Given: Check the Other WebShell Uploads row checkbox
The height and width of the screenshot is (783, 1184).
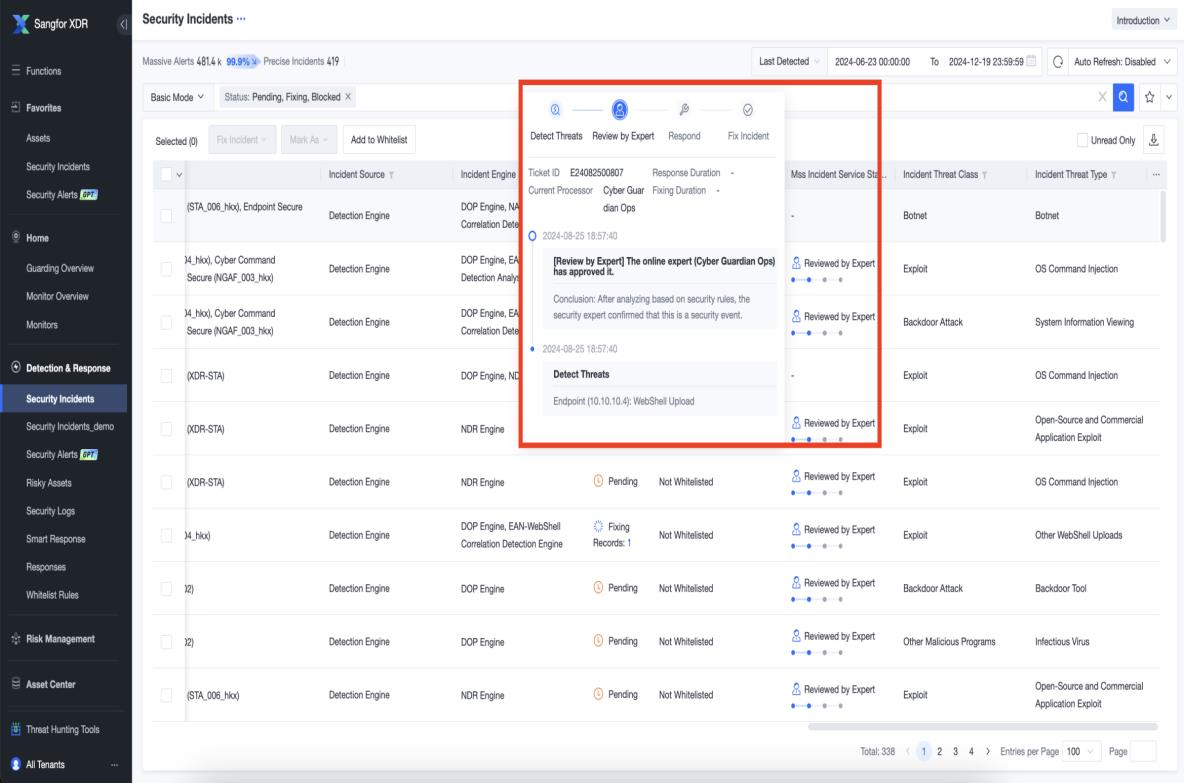Looking at the screenshot, I should point(166,535).
